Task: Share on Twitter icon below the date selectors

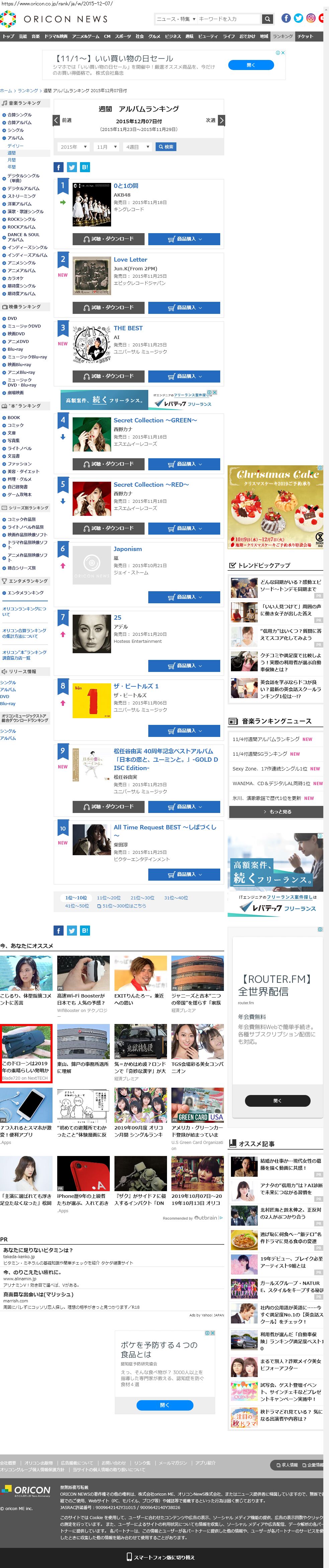Action: (x=72, y=167)
